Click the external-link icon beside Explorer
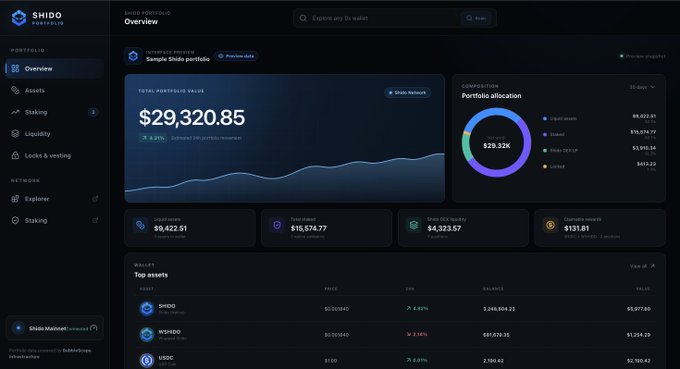The height and width of the screenshot is (369, 680). click(95, 199)
